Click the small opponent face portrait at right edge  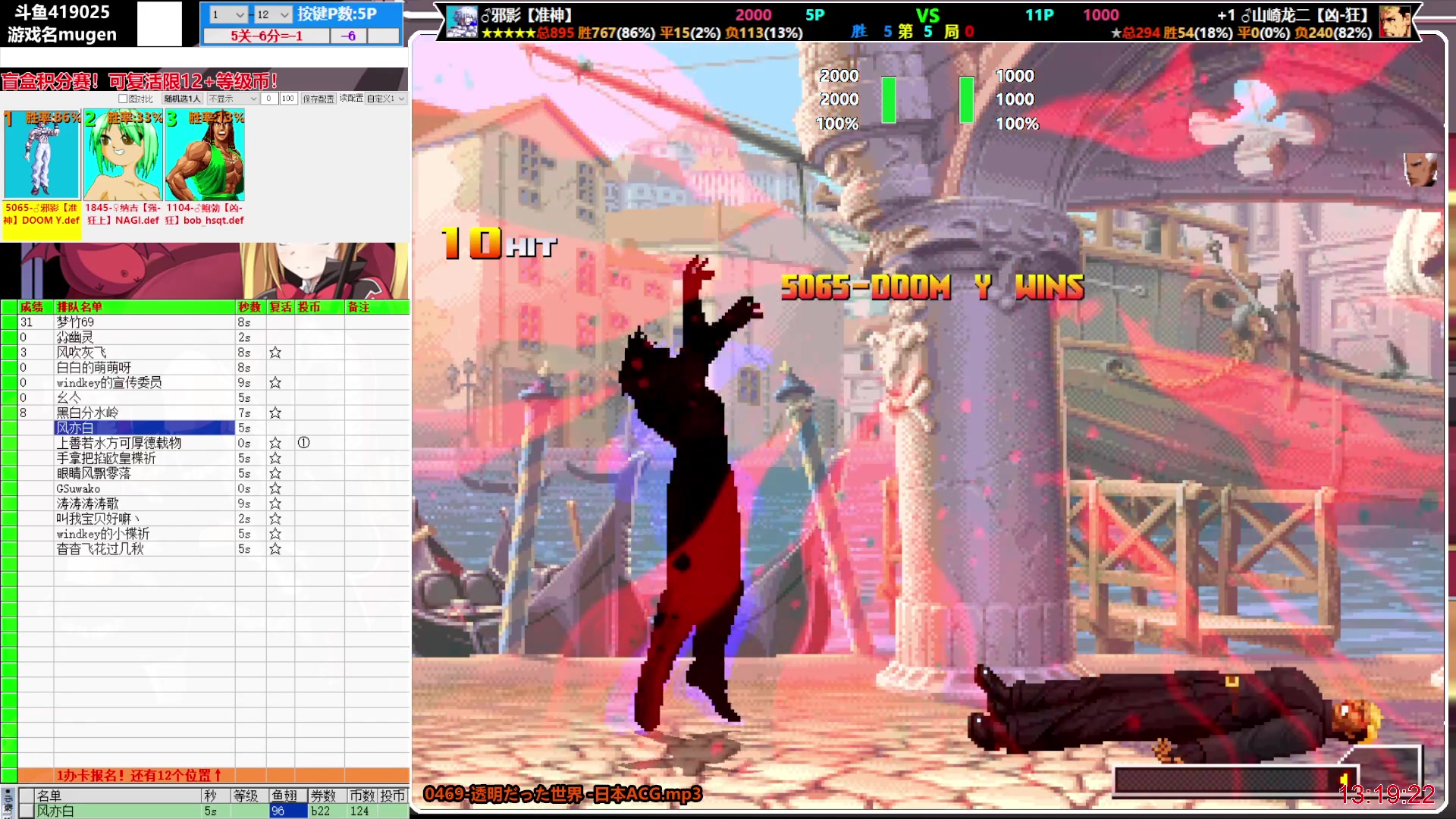[x=1420, y=169]
